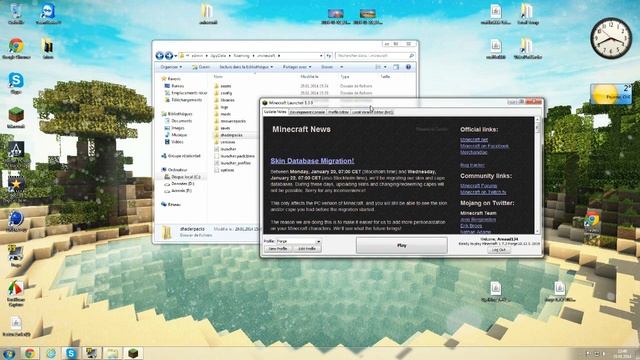Select the options file in Explorer
Viewport: 640px width, 360px height.
[x=224, y=170]
